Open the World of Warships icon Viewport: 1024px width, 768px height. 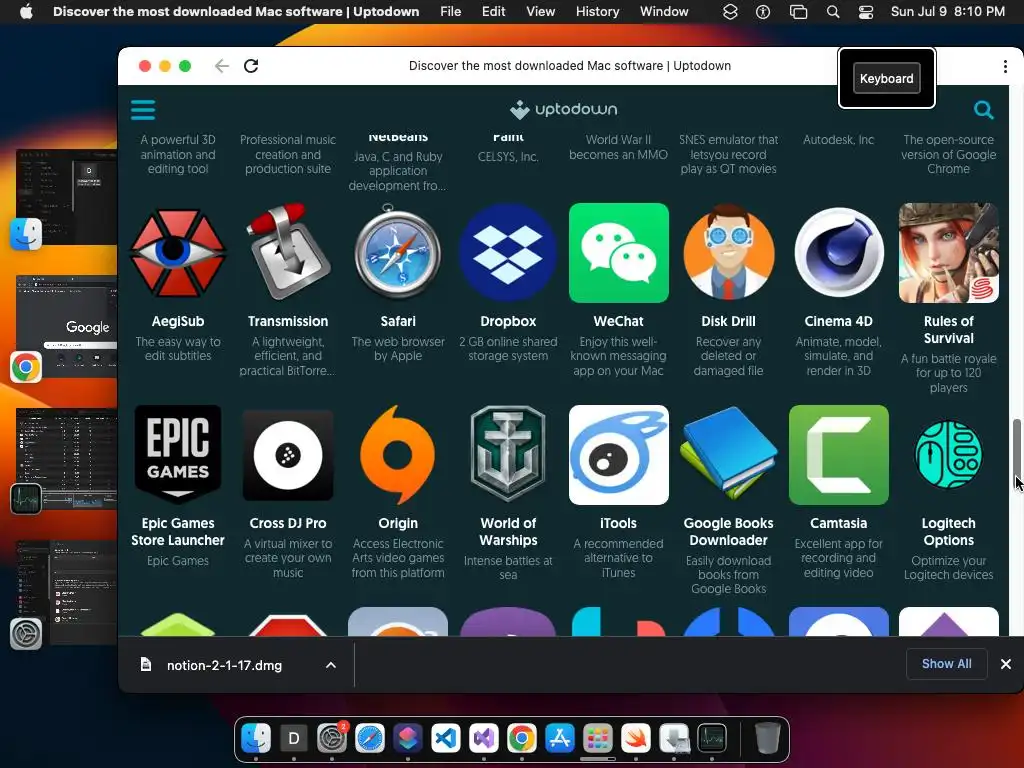[x=508, y=452]
